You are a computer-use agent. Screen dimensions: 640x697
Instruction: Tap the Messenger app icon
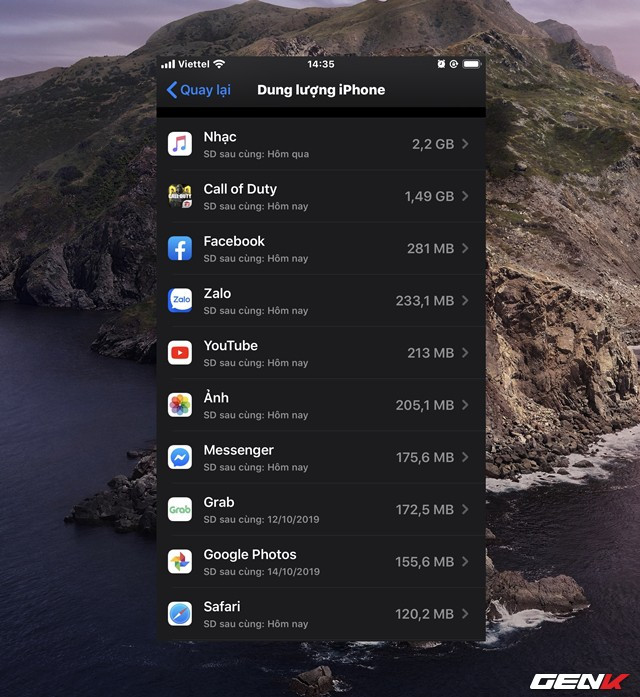[x=180, y=457]
